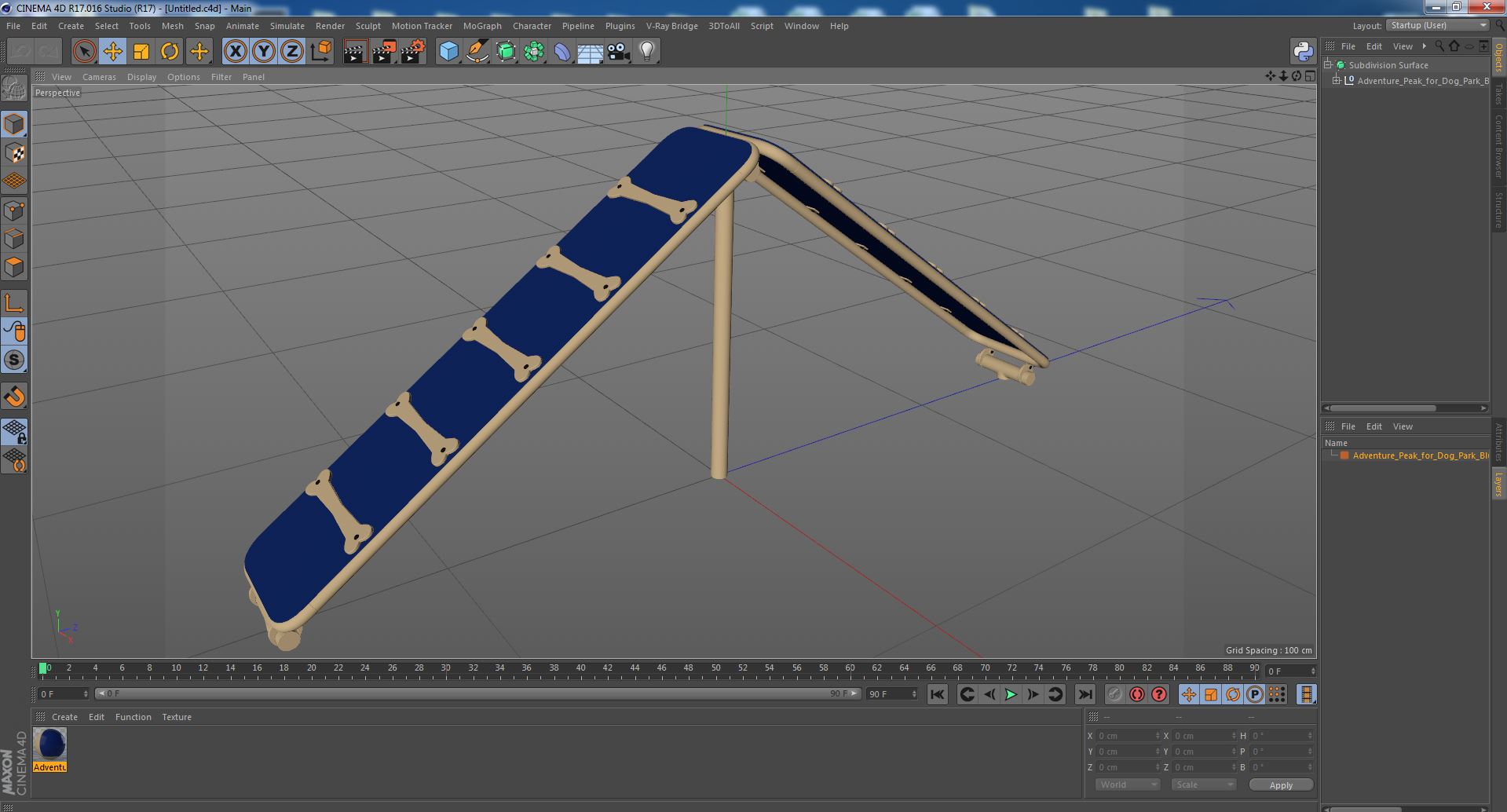
Task: Expand Adventure_Peak_for_Dog_Park object node
Action: [1336, 80]
